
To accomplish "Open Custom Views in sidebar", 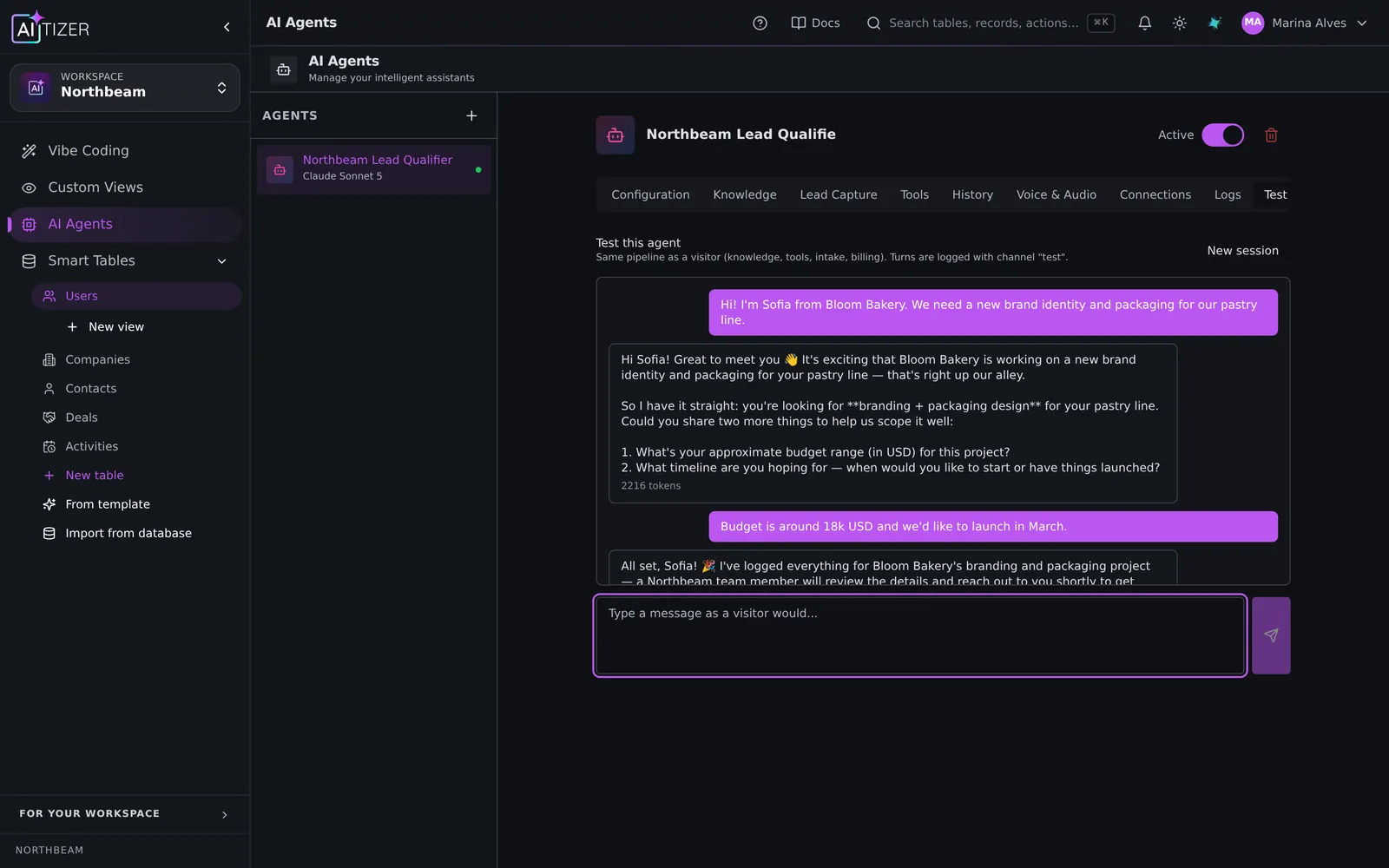I will [125, 187].
